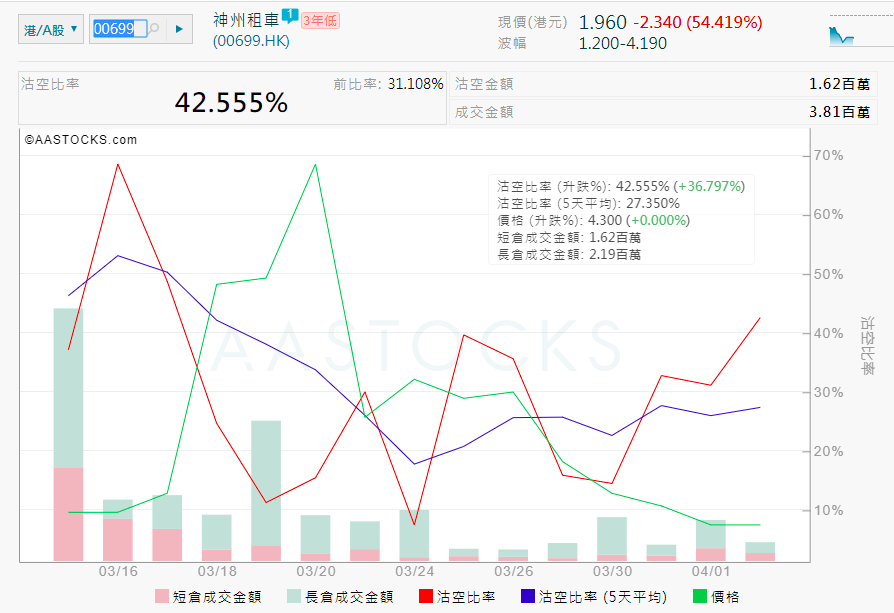Click the 03/16 date axis label
This screenshot has width=894, height=613.
(x=118, y=571)
